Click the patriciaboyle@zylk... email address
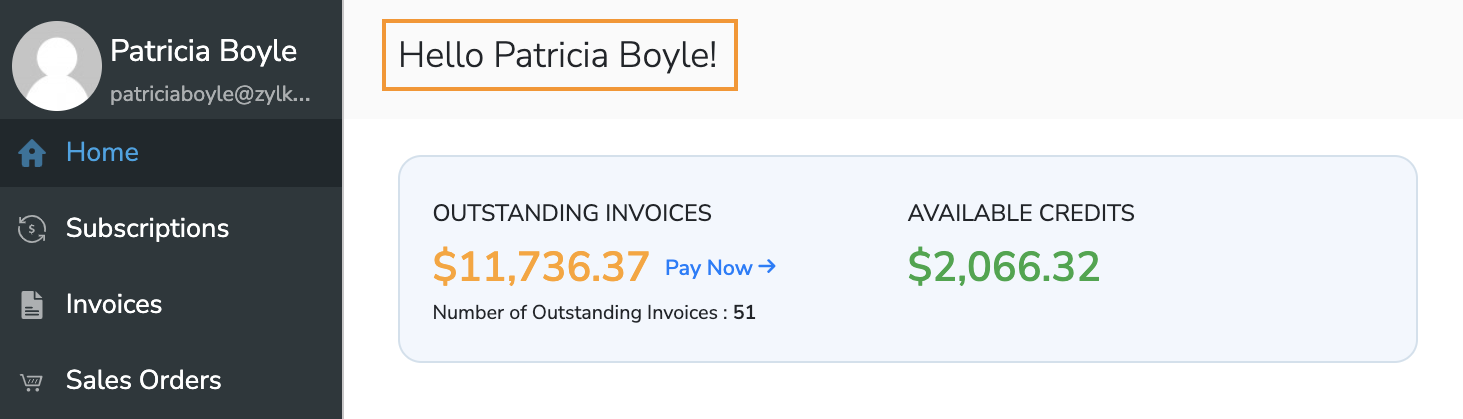 [x=210, y=95]
